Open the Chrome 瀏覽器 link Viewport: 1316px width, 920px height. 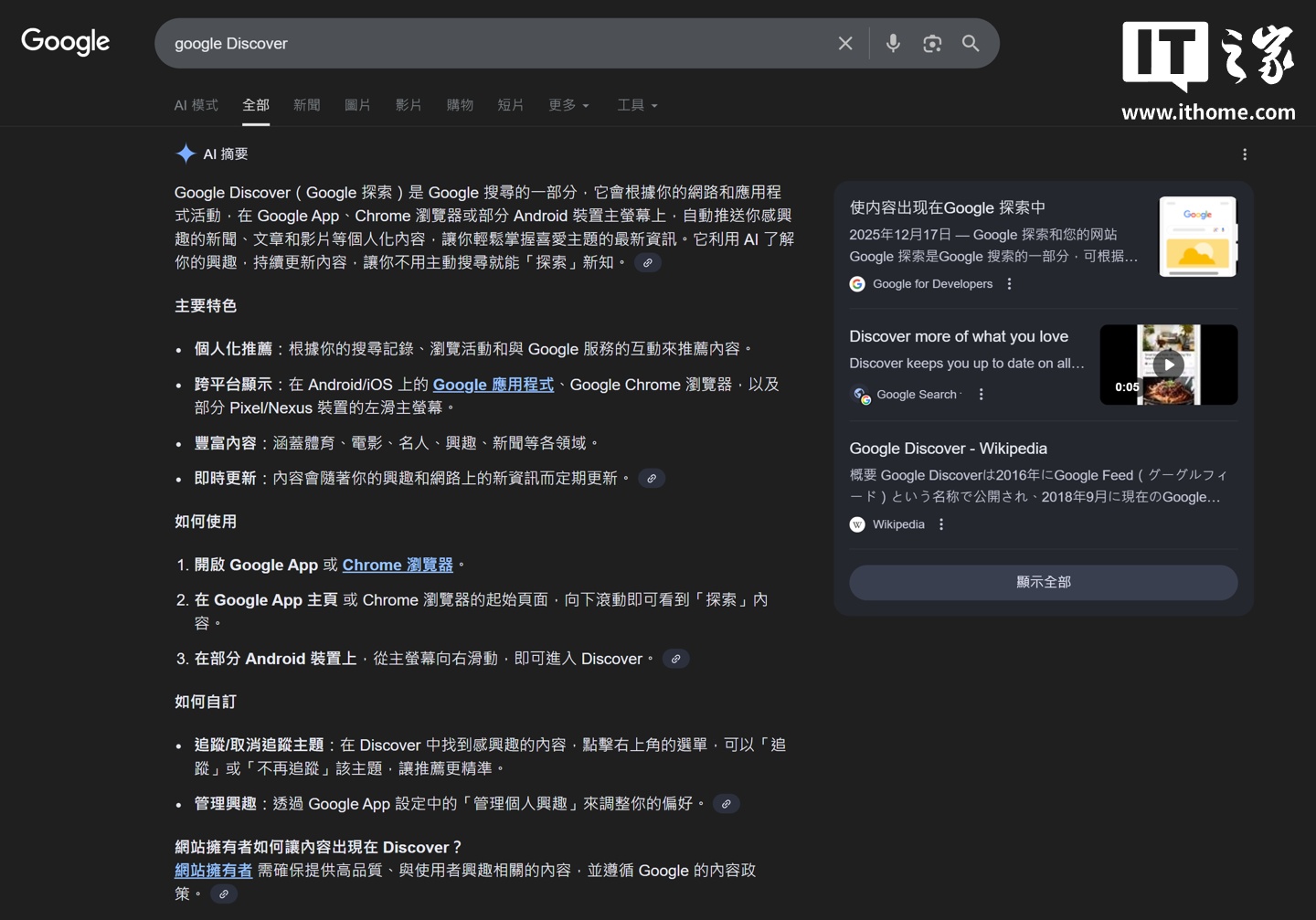398,565
